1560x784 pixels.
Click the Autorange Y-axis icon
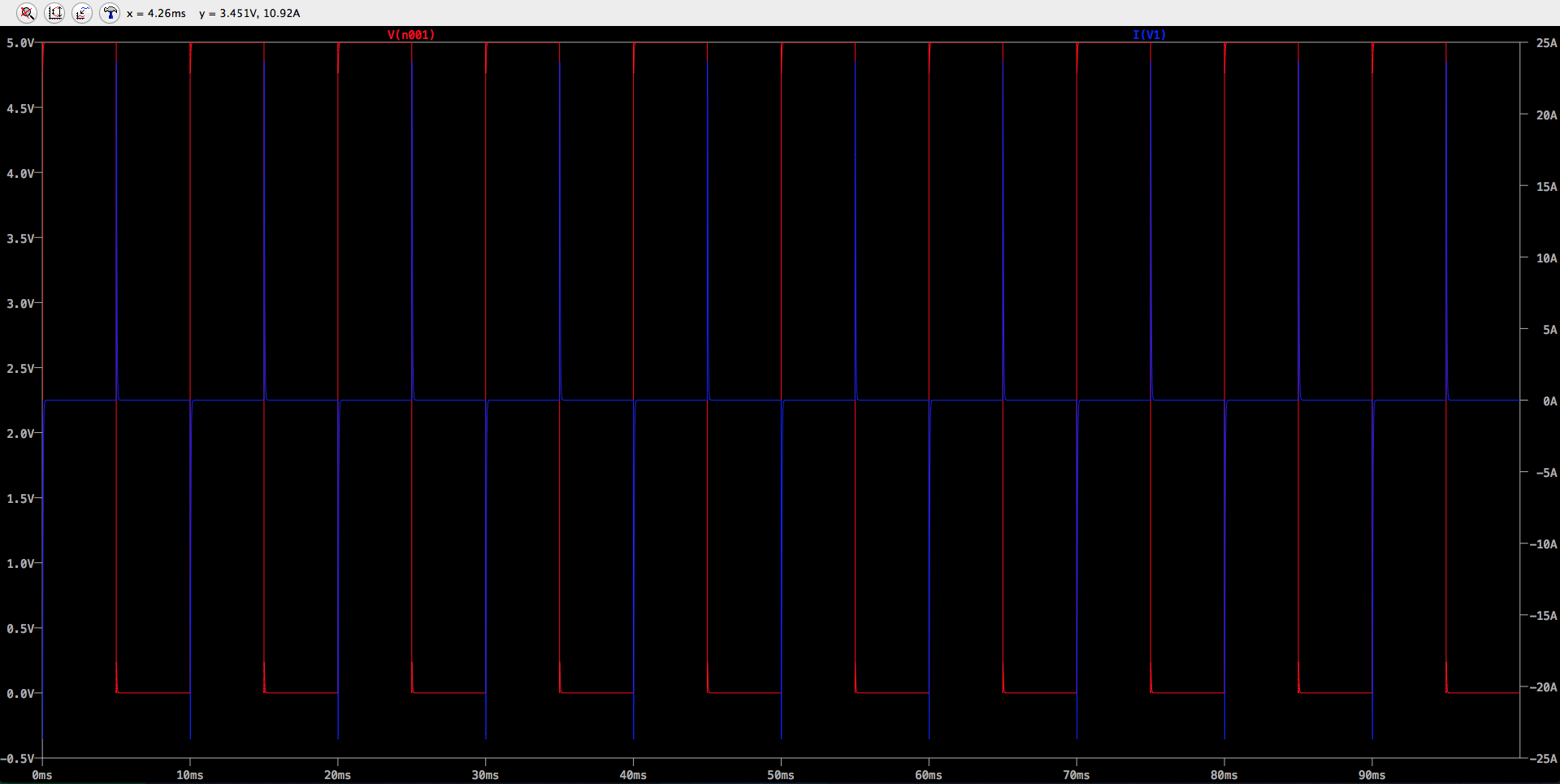click(54, 13)
